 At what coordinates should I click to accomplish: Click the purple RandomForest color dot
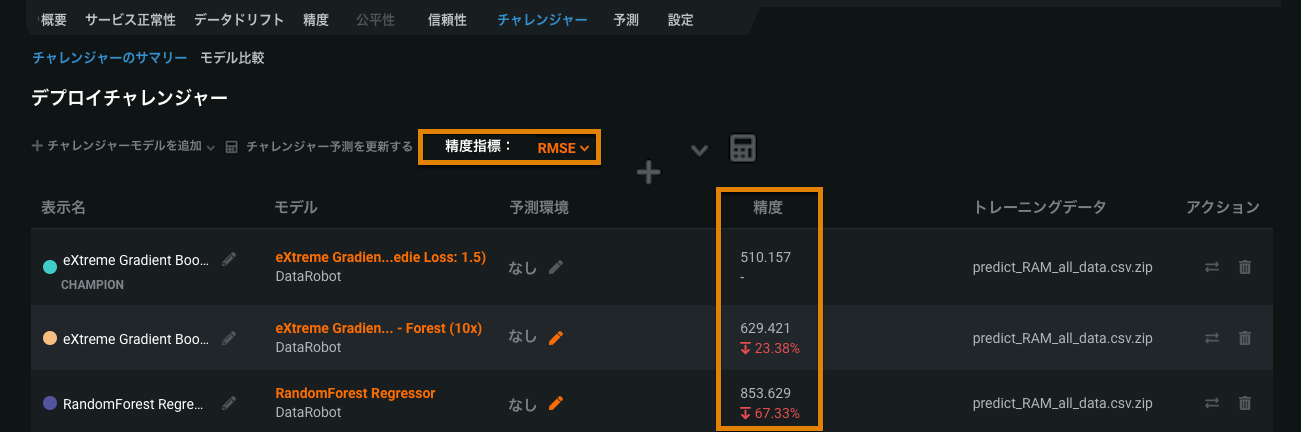(x=50, y=404)
